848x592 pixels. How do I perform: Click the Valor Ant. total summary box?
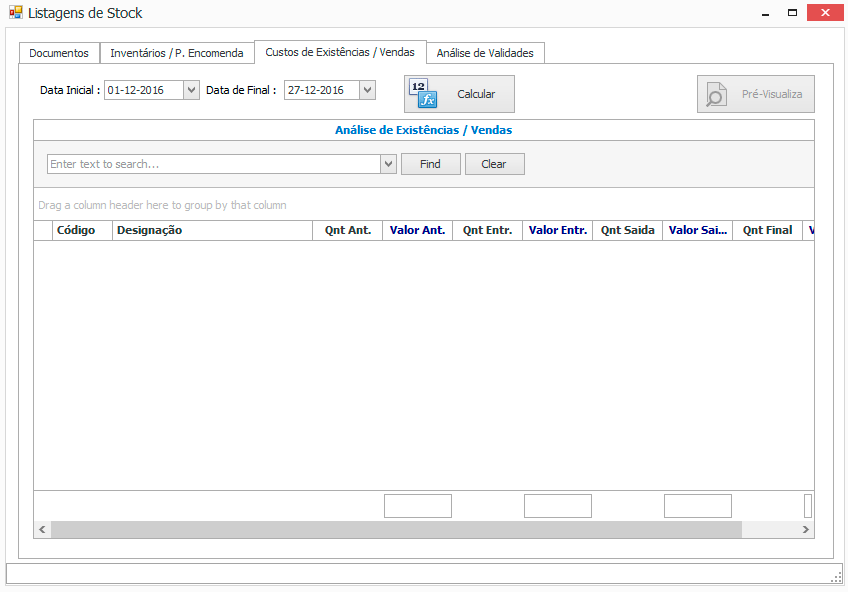pos(418,506)
